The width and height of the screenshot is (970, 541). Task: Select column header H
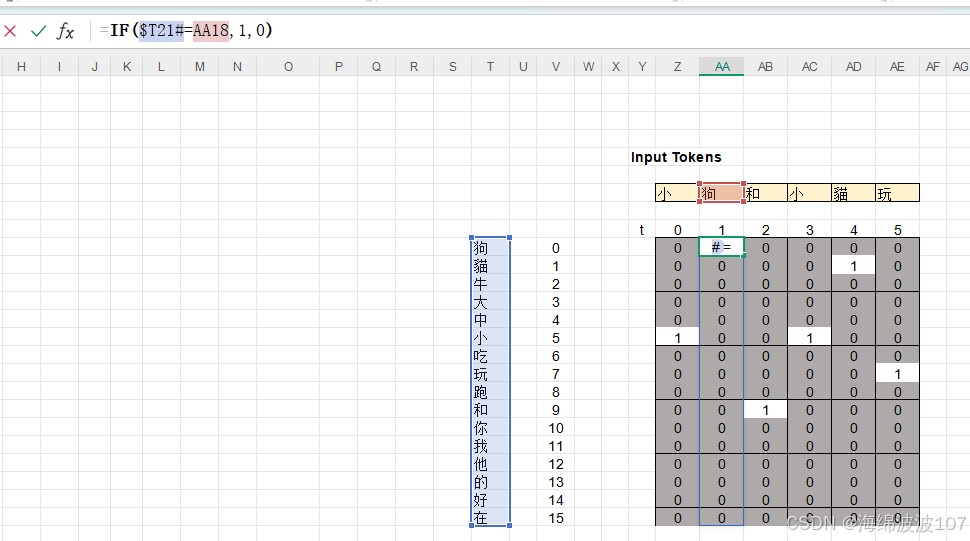(21, 67)
